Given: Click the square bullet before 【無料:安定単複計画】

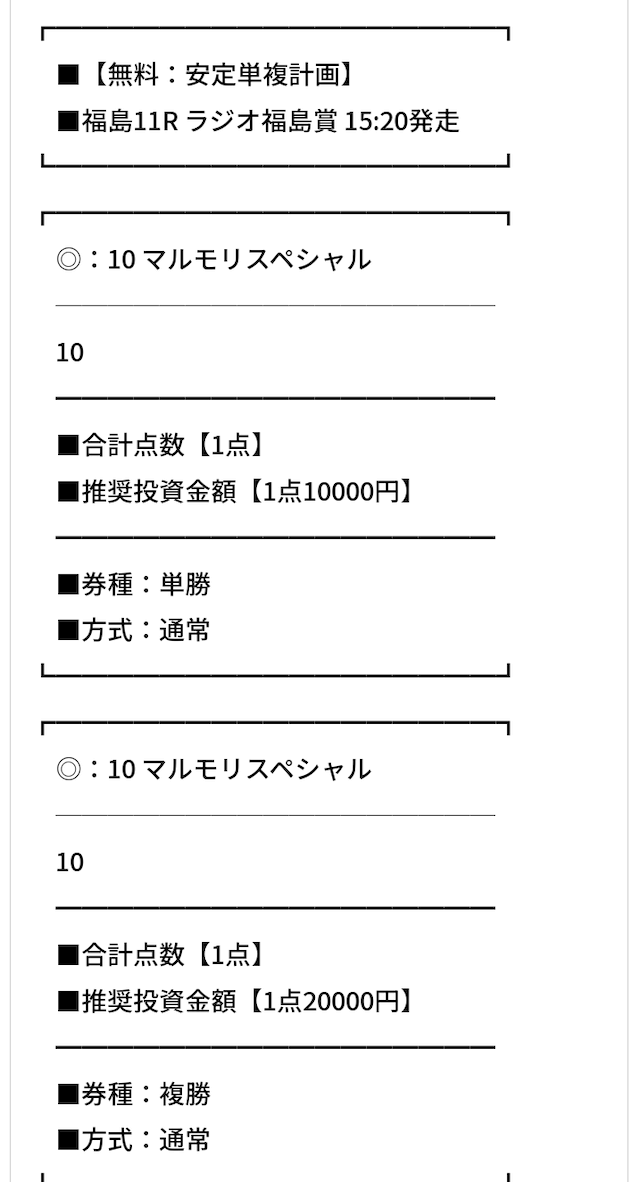Looking at the screenshot, I should point(68,75).
